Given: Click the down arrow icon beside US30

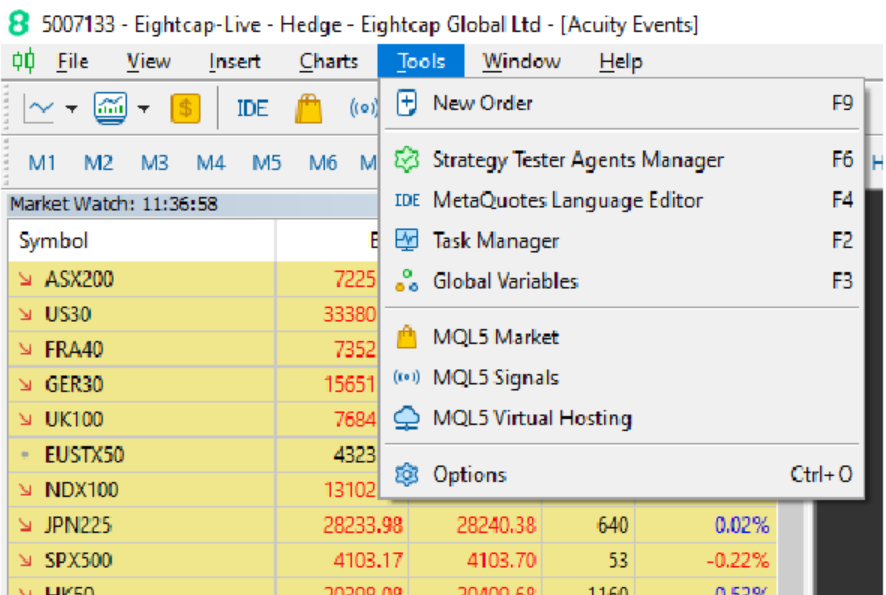Looking at the screenshot, I should (x=25, y=314).
